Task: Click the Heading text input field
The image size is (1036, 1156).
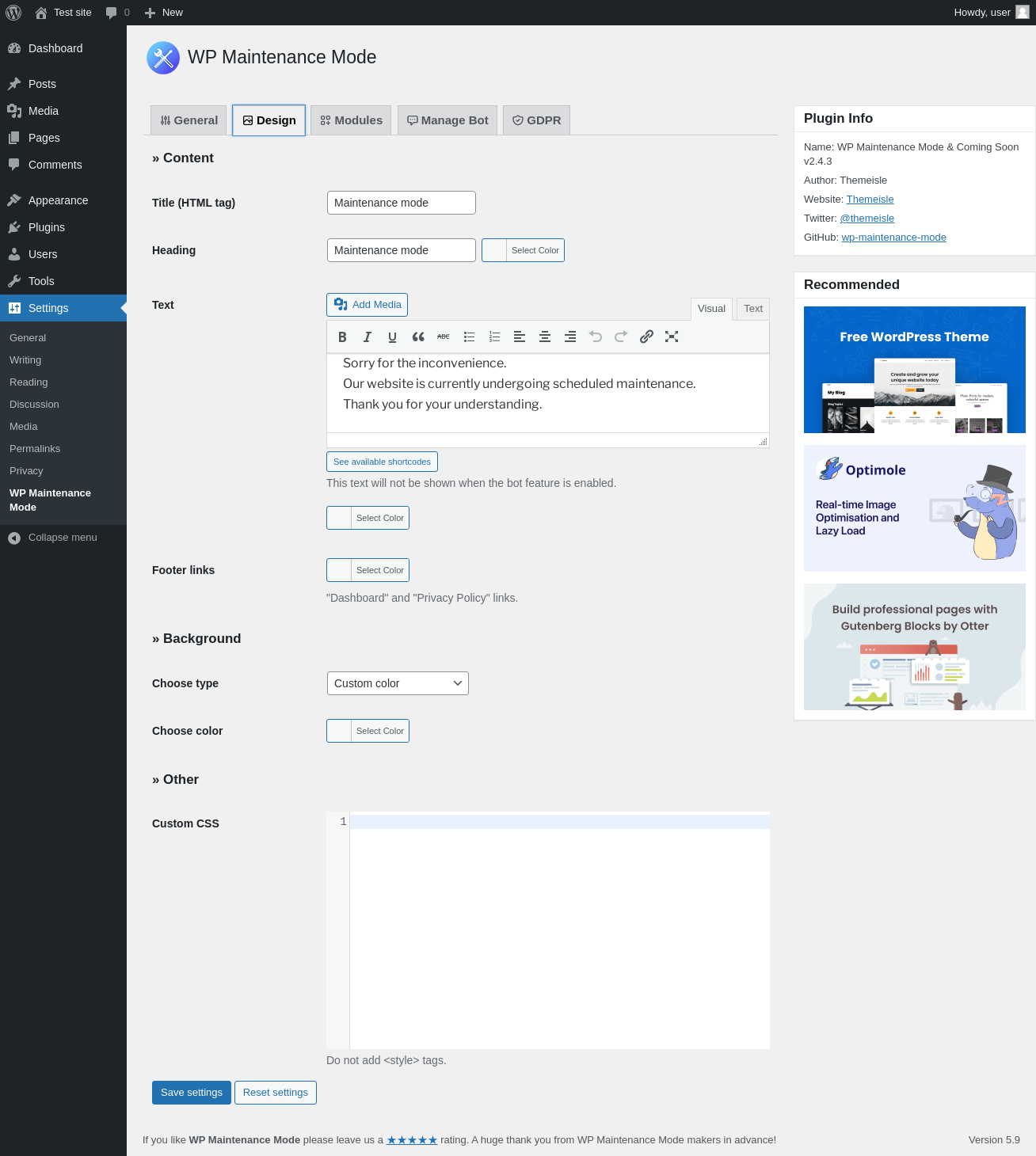Action: [402, 250]
